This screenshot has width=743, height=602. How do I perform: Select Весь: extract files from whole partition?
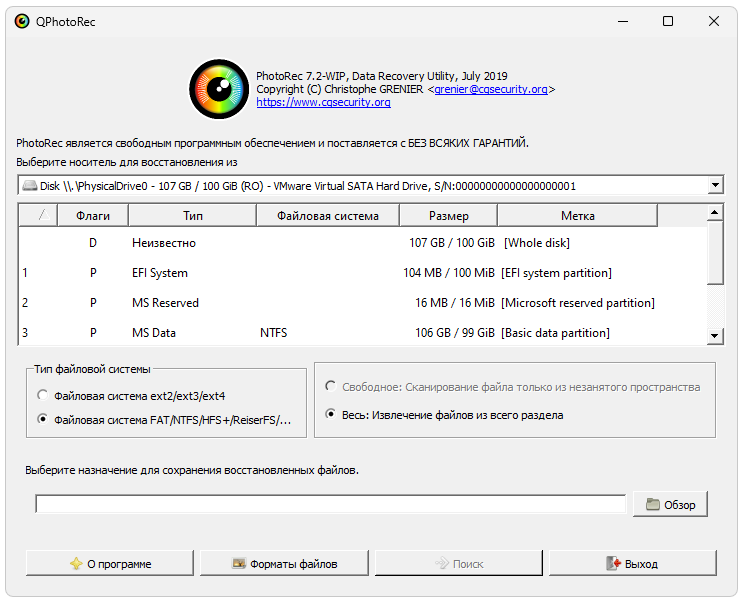pyautogui.click(x=331, y=414)
